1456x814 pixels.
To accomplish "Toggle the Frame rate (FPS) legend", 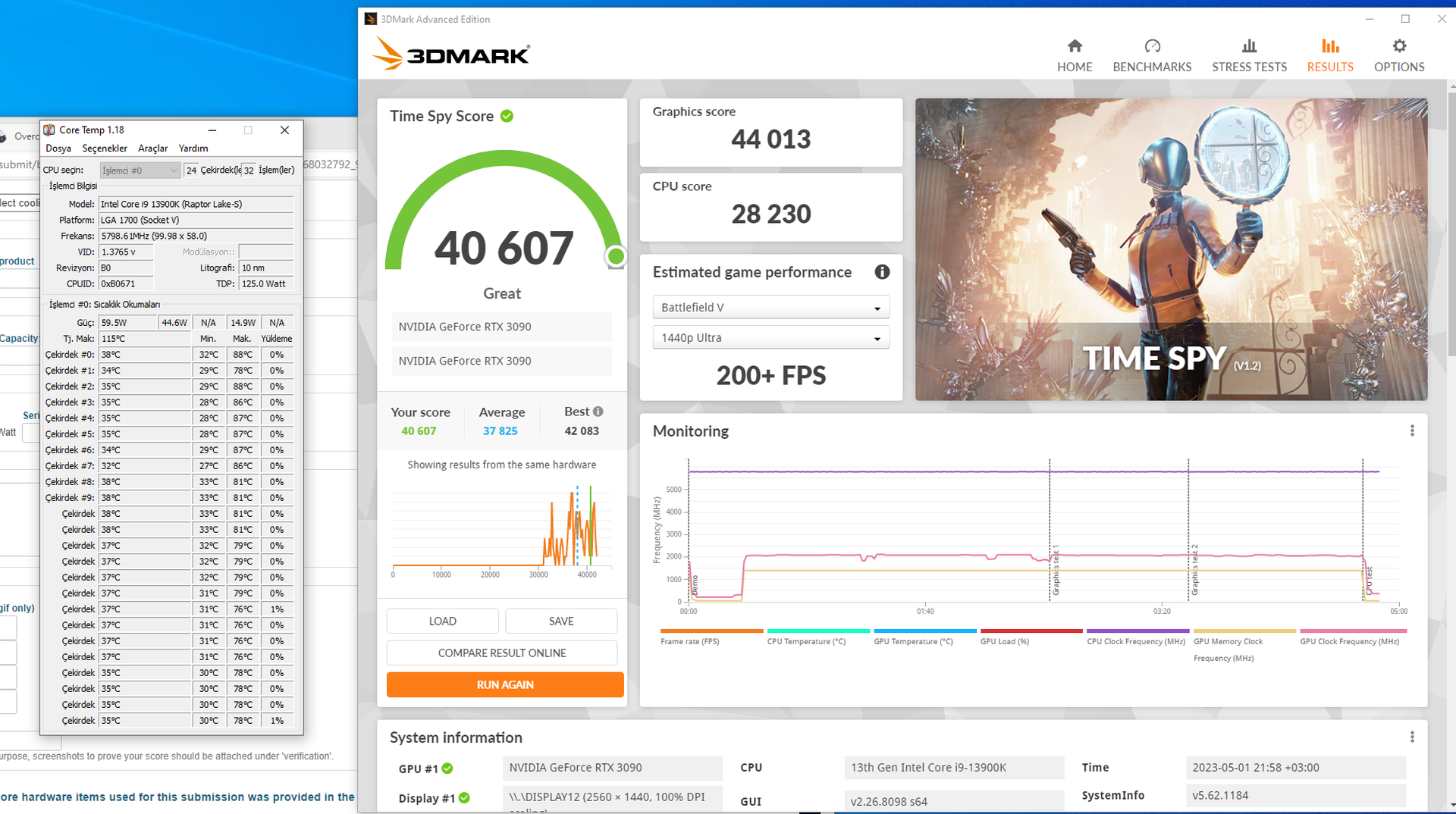I will 711,637.
